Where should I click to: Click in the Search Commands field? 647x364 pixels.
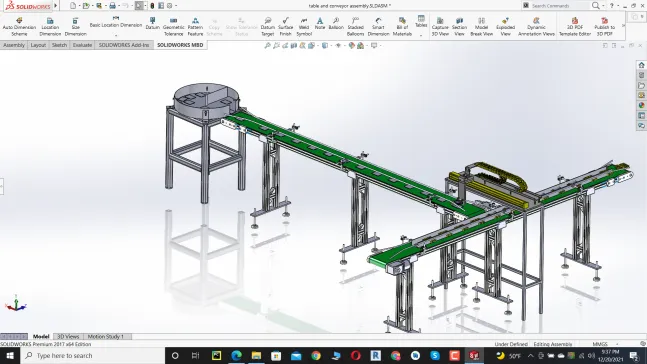[559, 6]
